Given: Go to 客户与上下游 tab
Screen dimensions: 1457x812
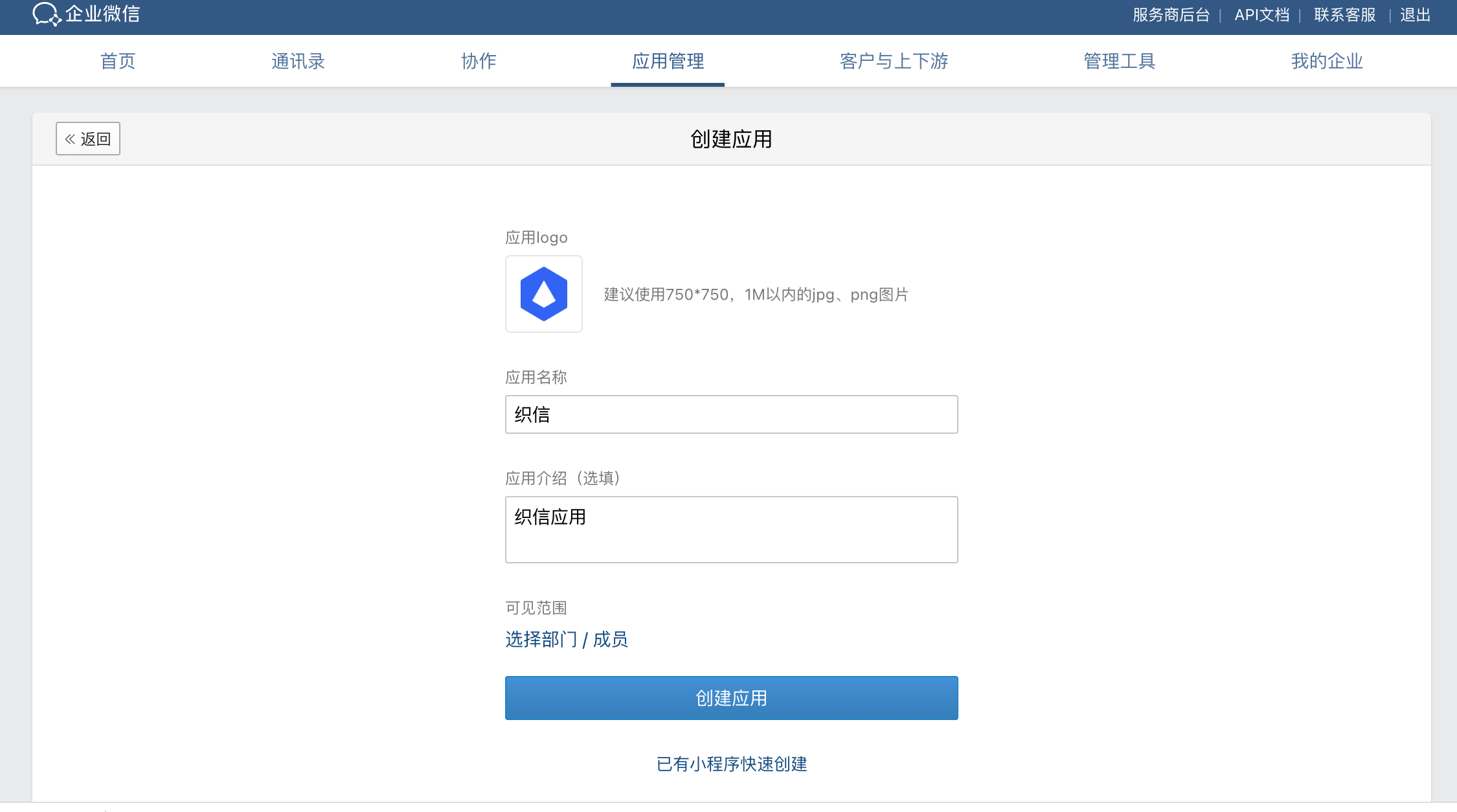Looking at the screenshot, I should [x=894, y=61].
